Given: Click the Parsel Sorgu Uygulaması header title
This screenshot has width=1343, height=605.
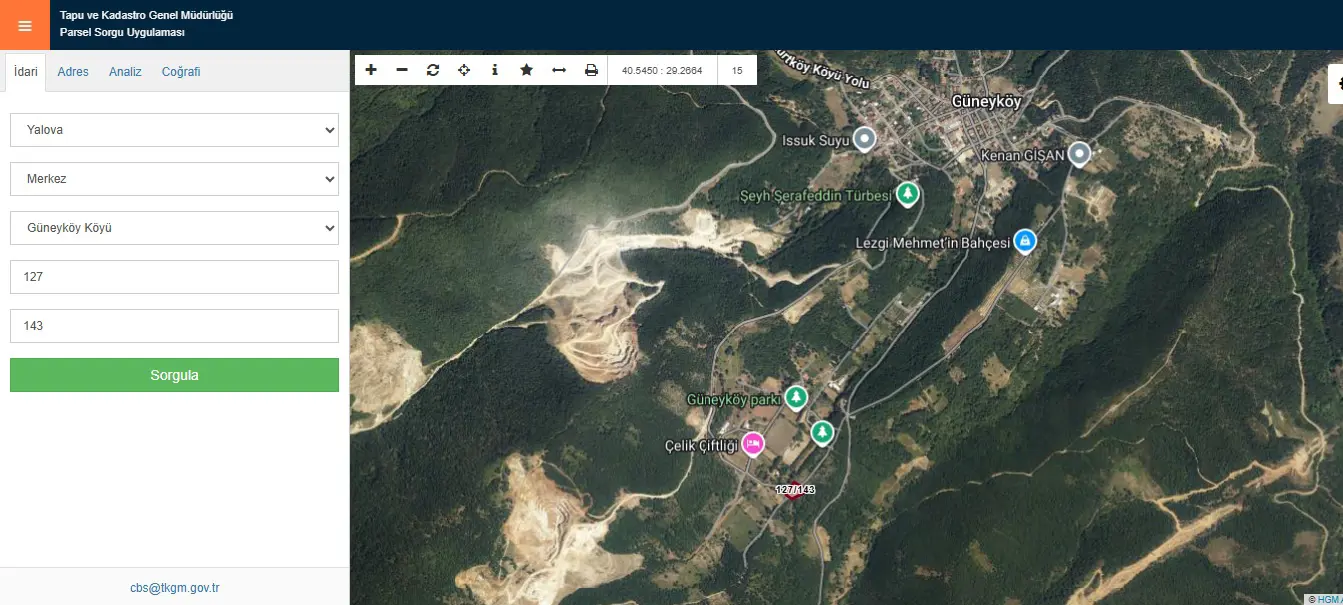Looking at the screenshot, I should pyautogui.click(x=122, y=33).
